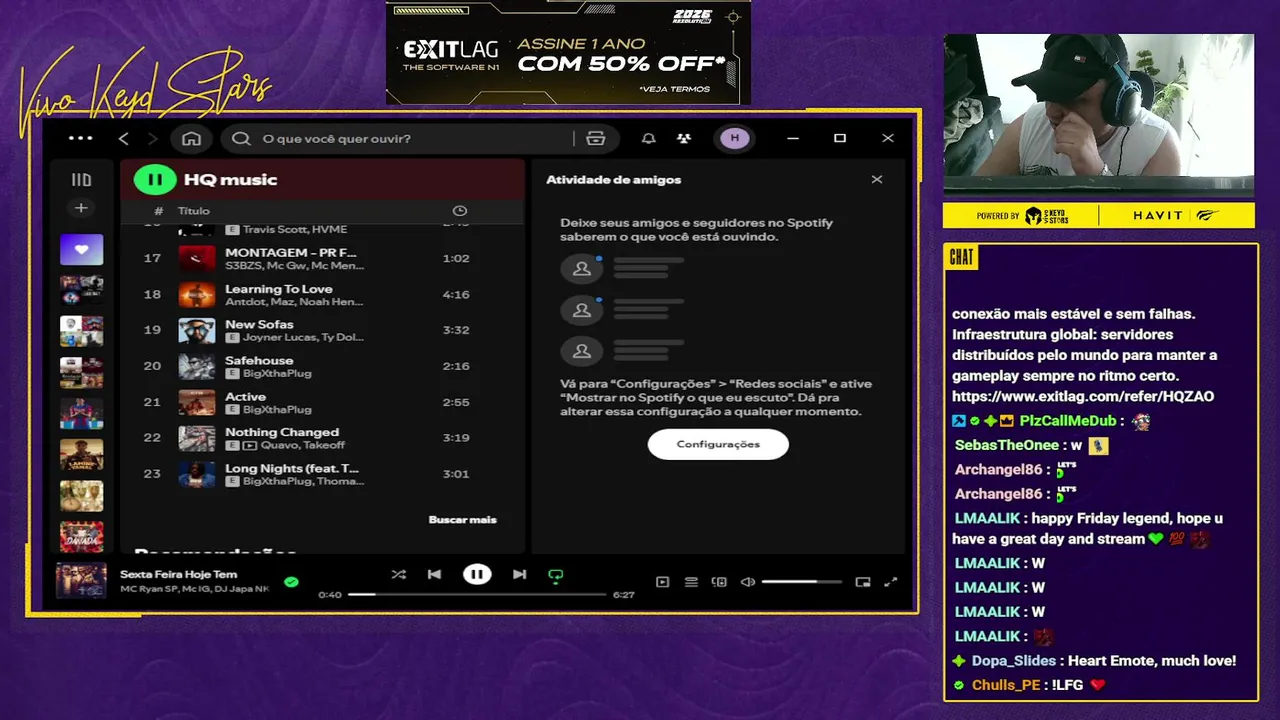The image size is (1280, 720).
Task: Open now playing title 'Sexta Feira Hoje Tem'
Action: [179, 574]
